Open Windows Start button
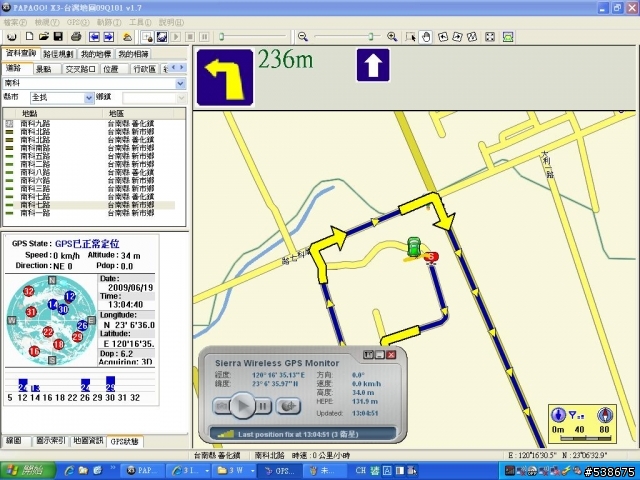Screen dimensions: 640x480 (x=27, y=471)
